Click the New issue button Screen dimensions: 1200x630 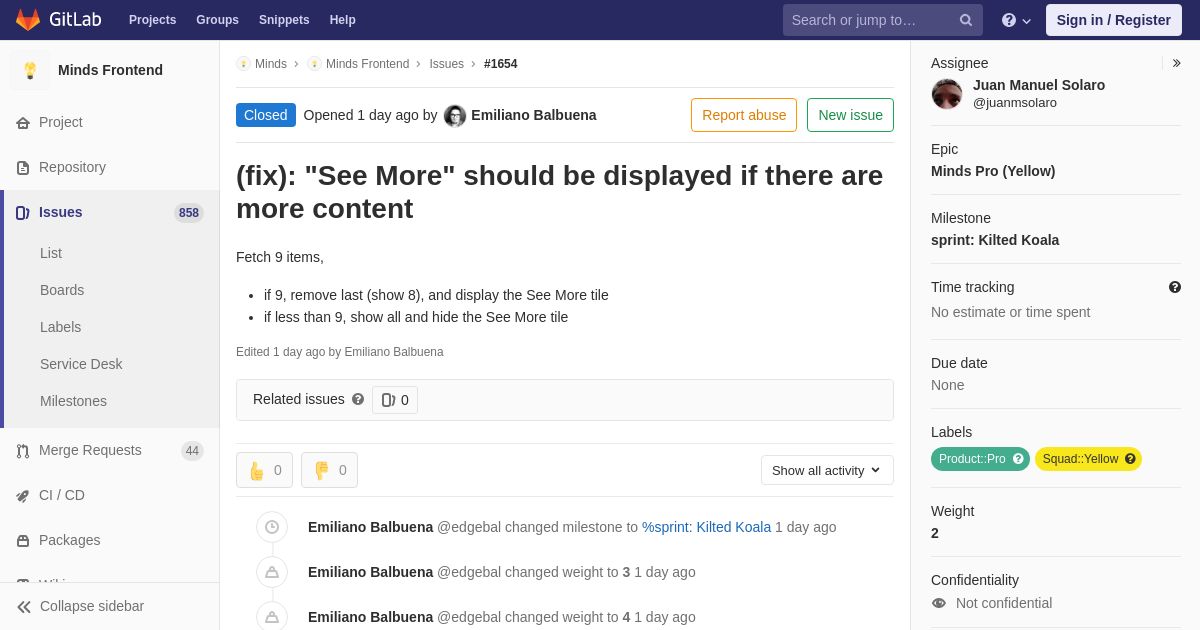pyautogui.click(x=850, y=115)
